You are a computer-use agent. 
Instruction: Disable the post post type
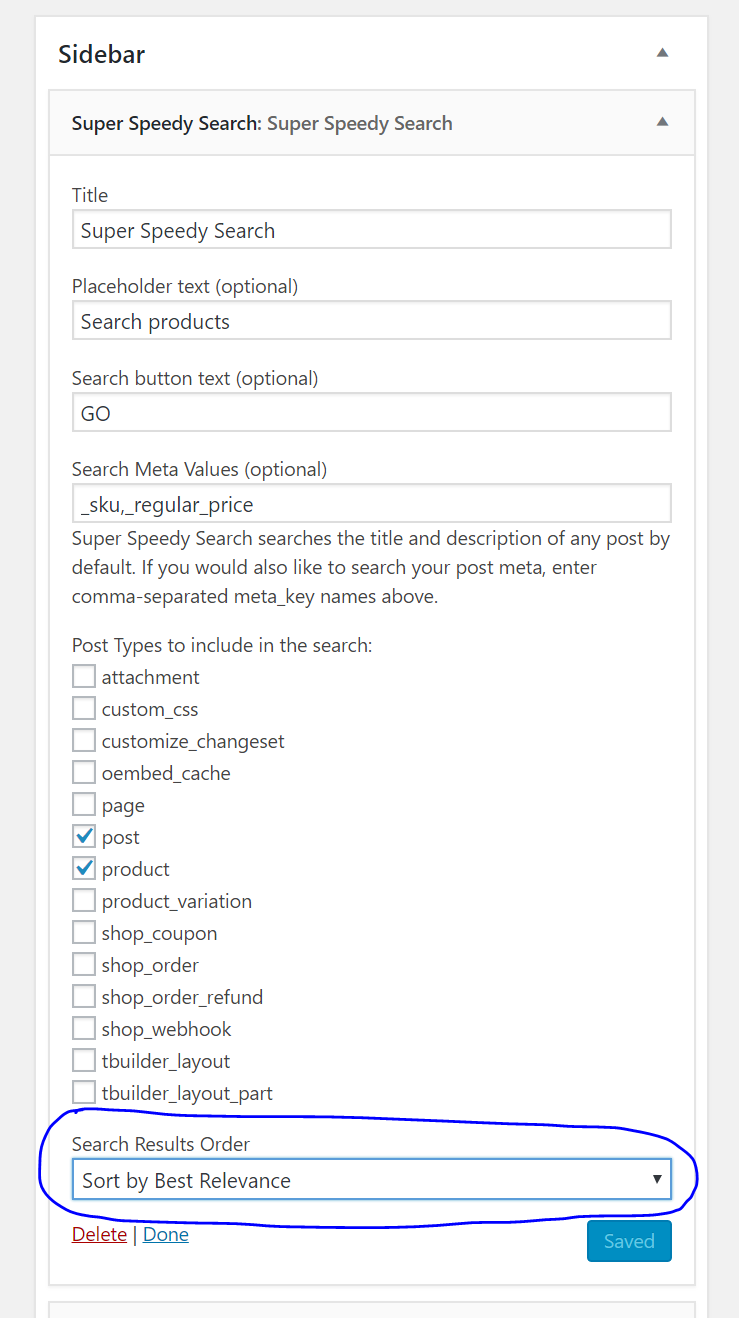(84, 836)
